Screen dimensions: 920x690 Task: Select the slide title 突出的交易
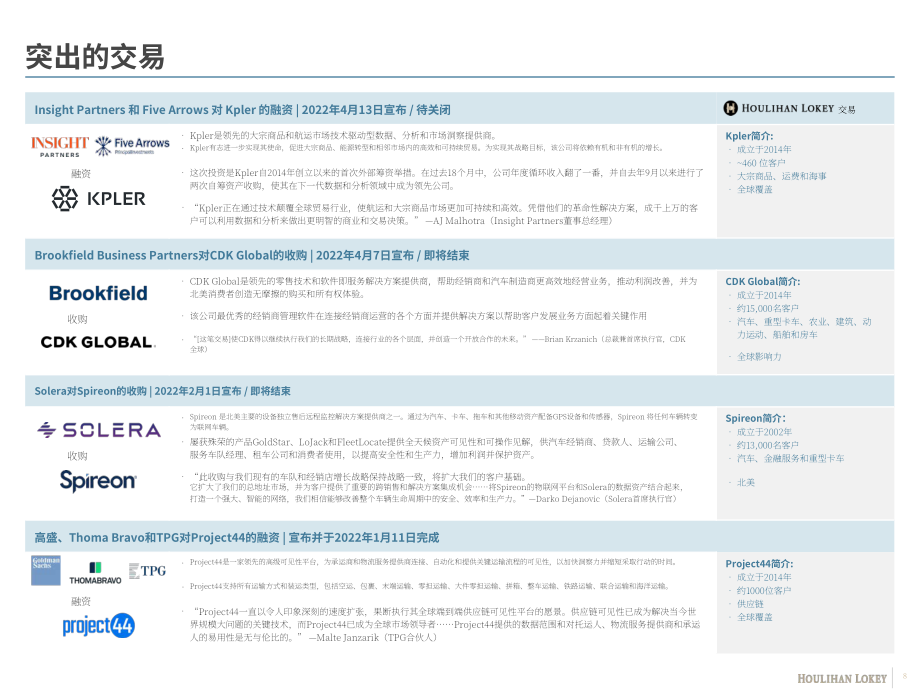coord(95,56)
